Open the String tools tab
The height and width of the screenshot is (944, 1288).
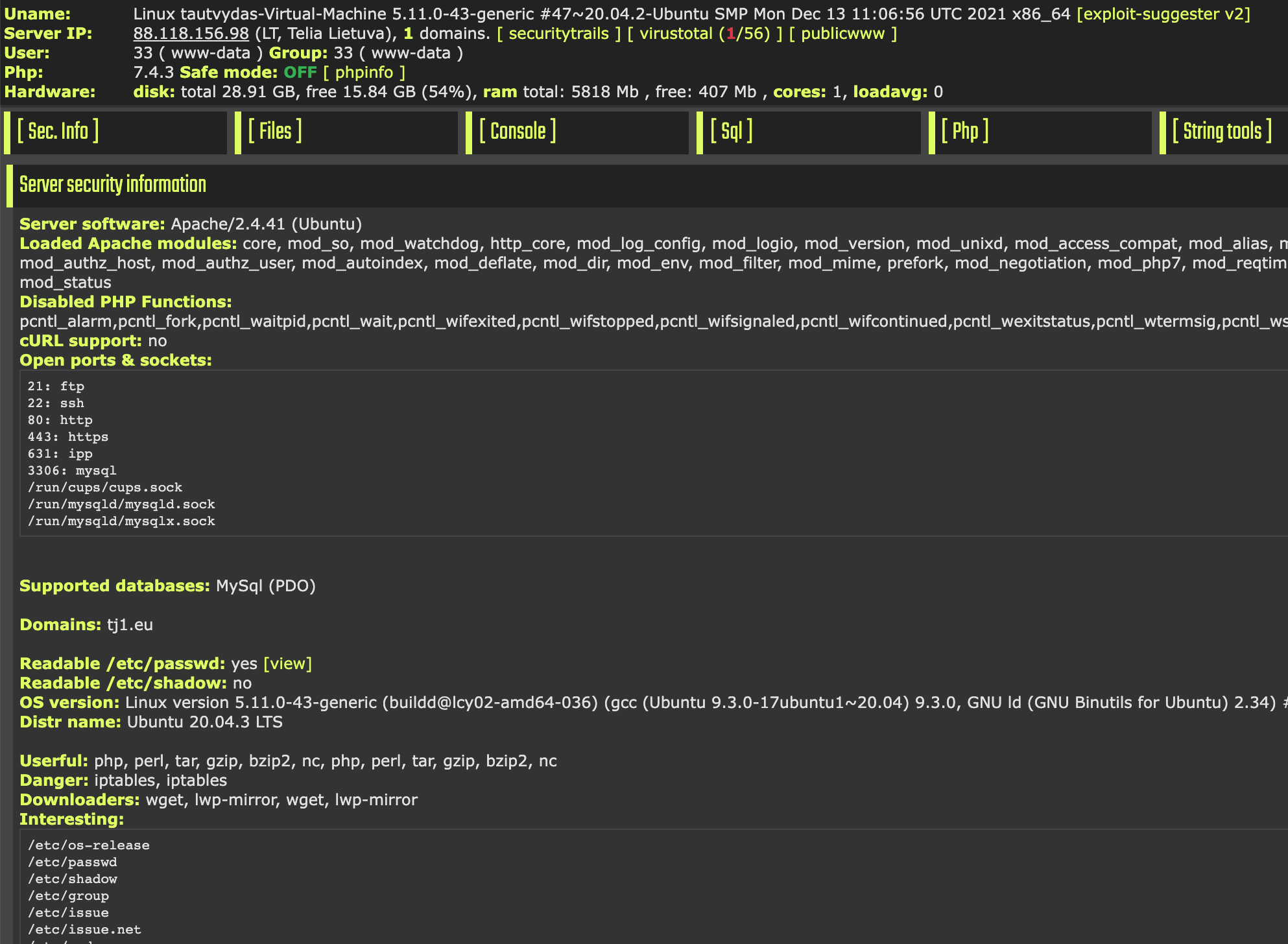[x=1221, y=132]
